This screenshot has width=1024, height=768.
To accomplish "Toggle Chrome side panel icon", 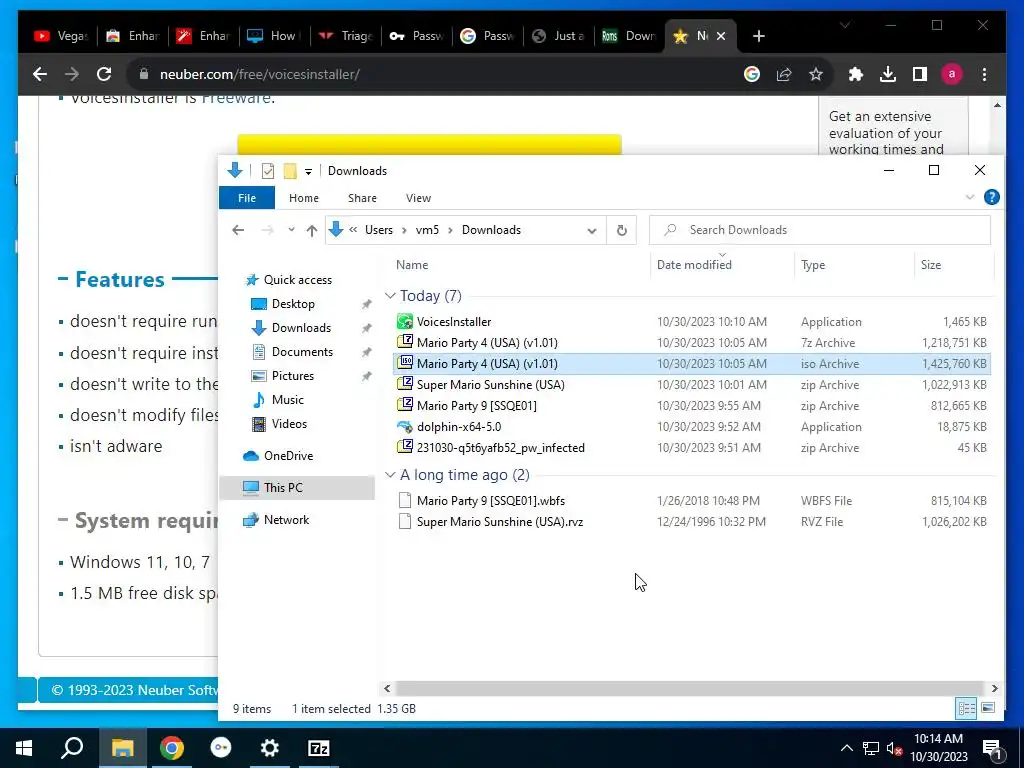I will (x=920, y=74).
